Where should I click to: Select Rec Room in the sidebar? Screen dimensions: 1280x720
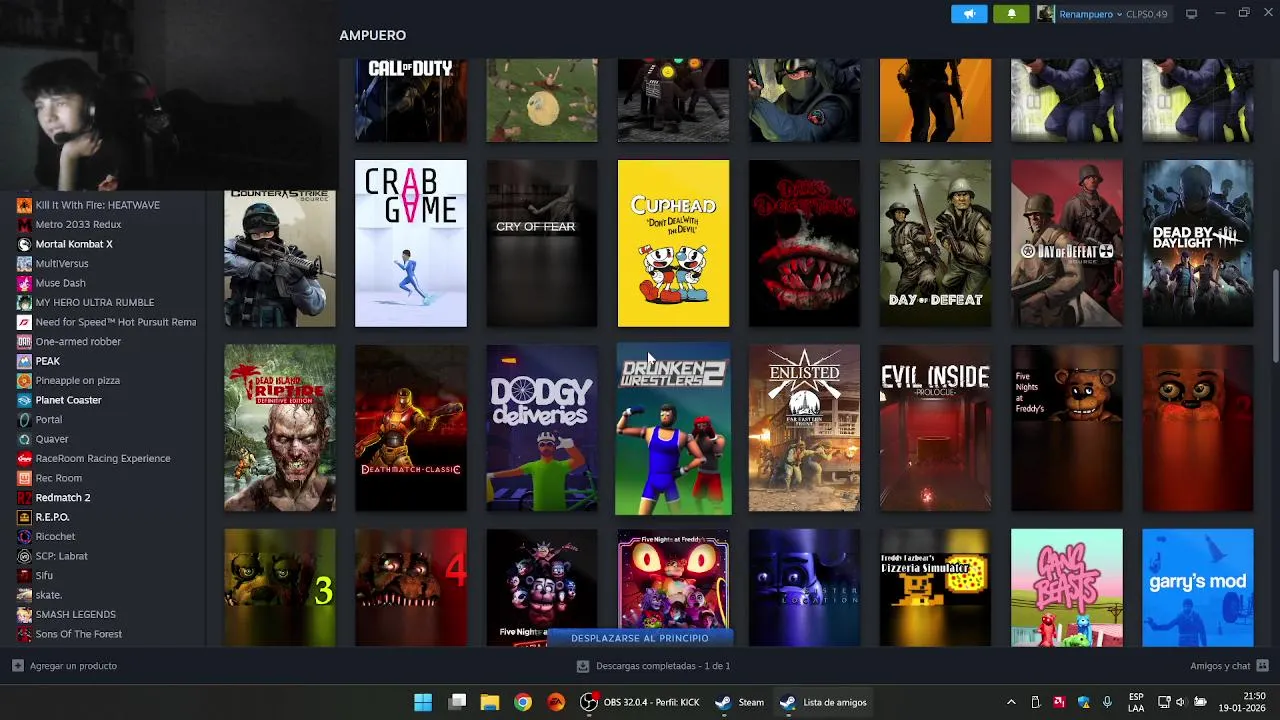click(x=58, y=478)
